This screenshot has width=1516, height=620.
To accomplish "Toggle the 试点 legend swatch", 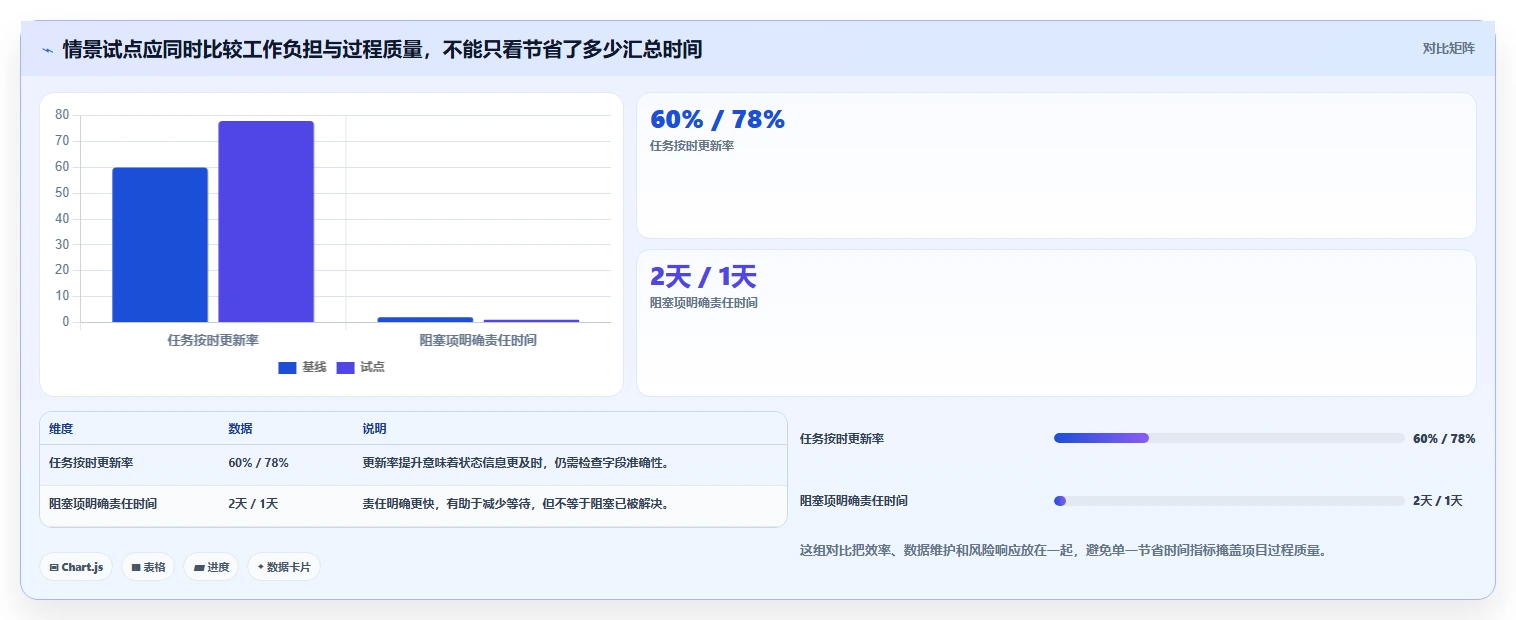I will click(345, 368).
